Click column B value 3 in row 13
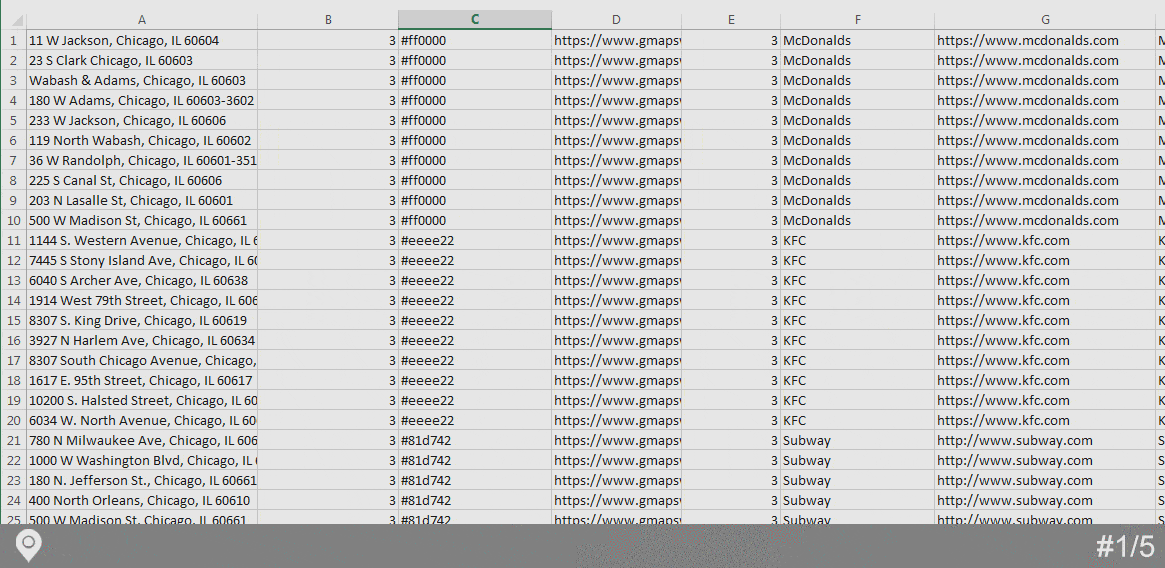1165x568 pixels. pos(328,280)
